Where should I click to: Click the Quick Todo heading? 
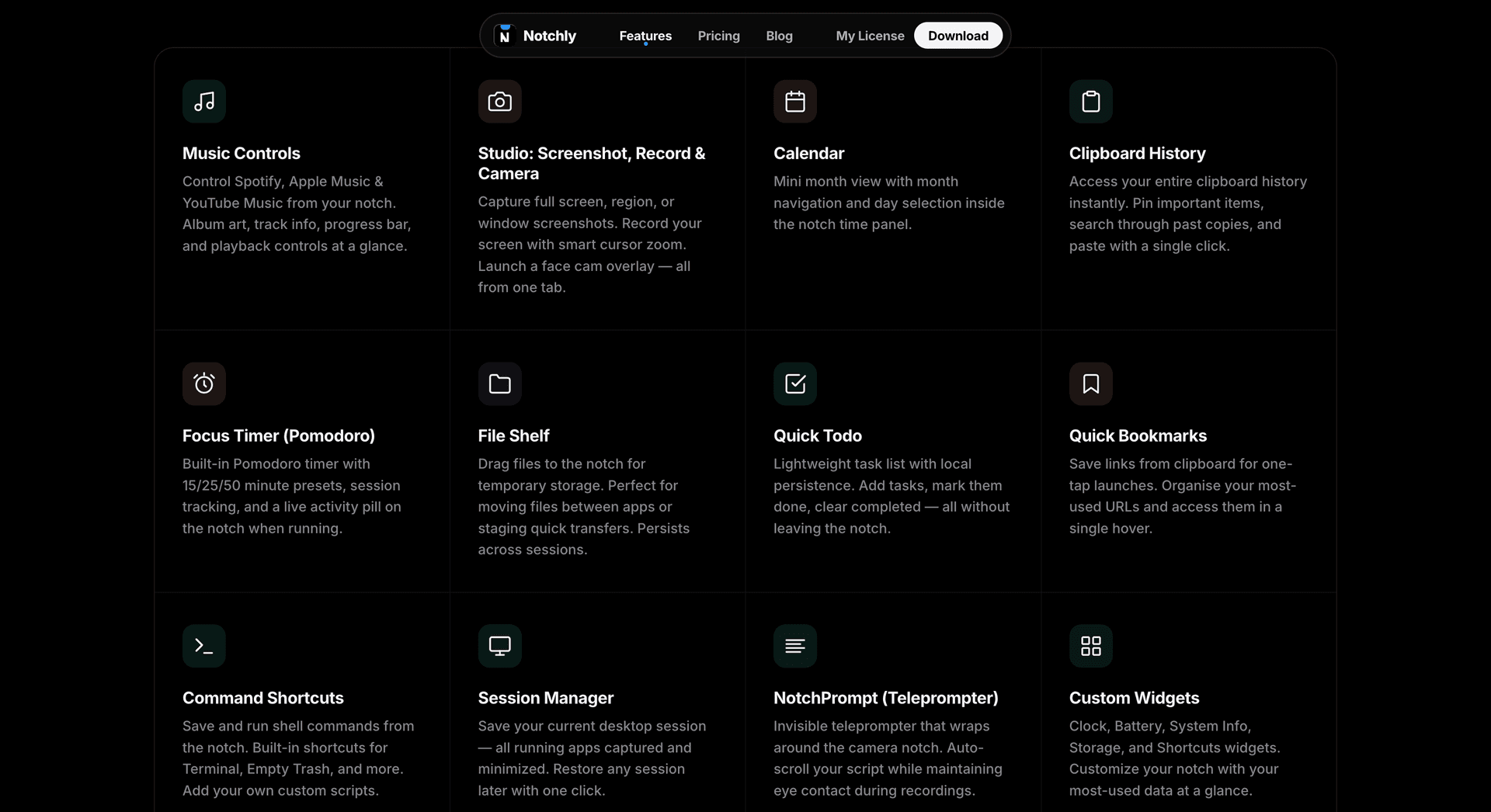818,435
